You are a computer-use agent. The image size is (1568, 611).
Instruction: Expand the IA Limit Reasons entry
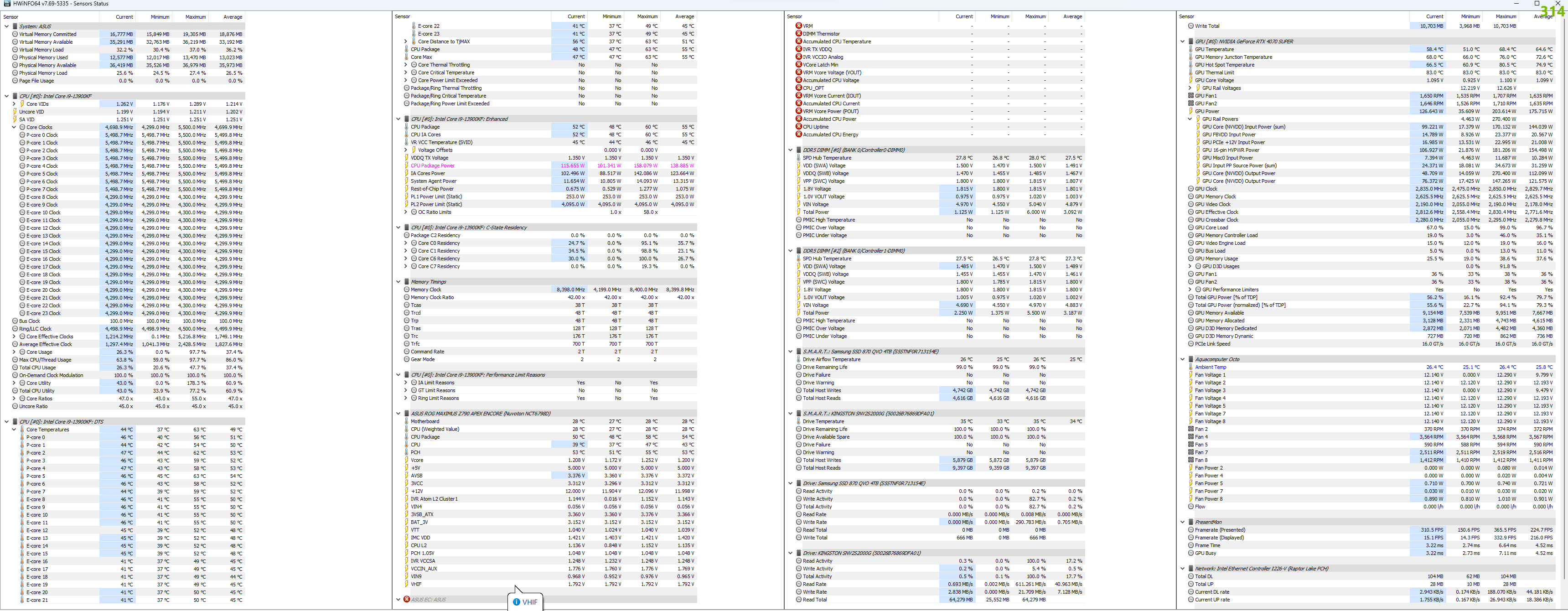tap(406, 383)
